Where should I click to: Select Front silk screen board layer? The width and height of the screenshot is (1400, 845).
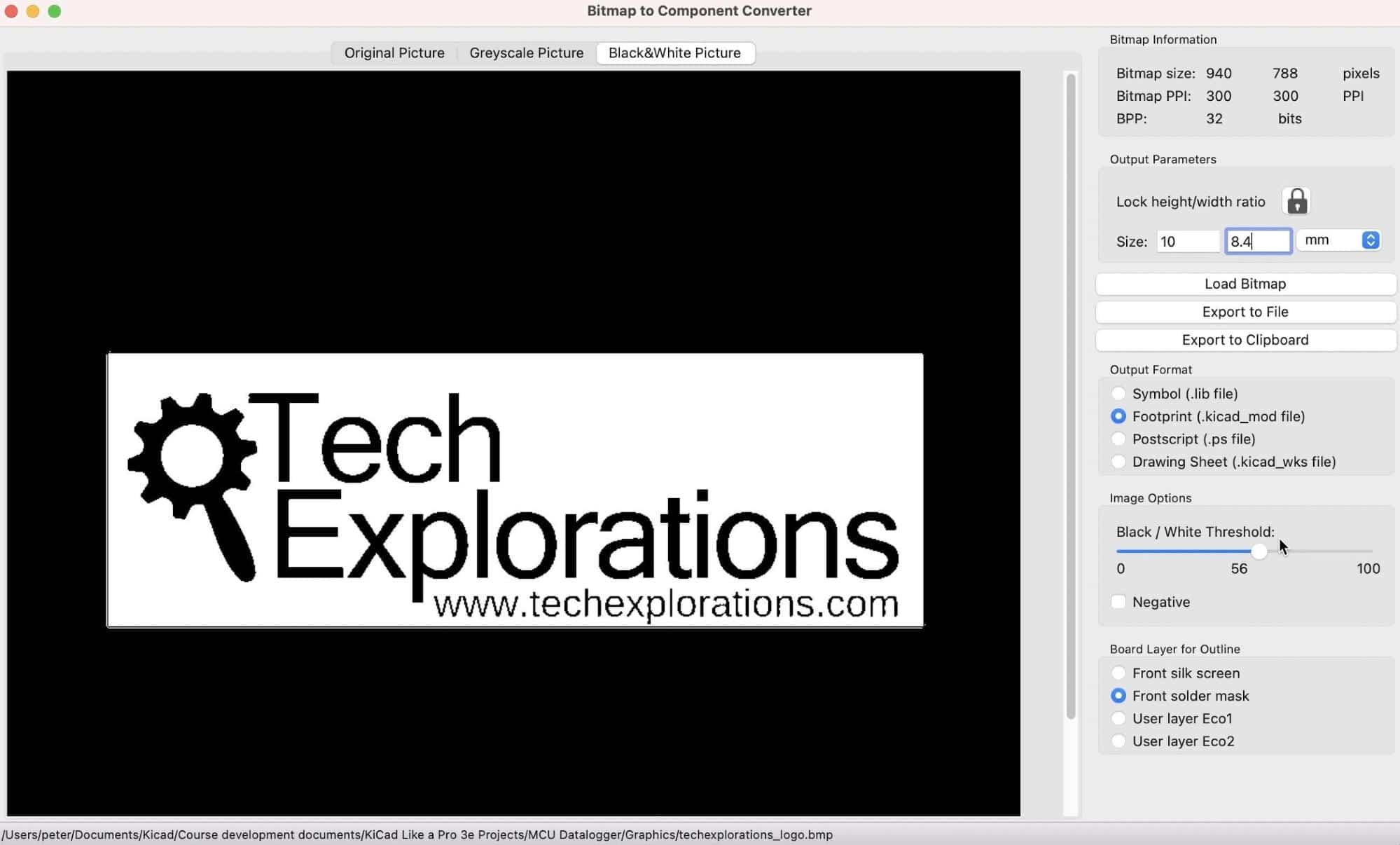[1118, 672]
